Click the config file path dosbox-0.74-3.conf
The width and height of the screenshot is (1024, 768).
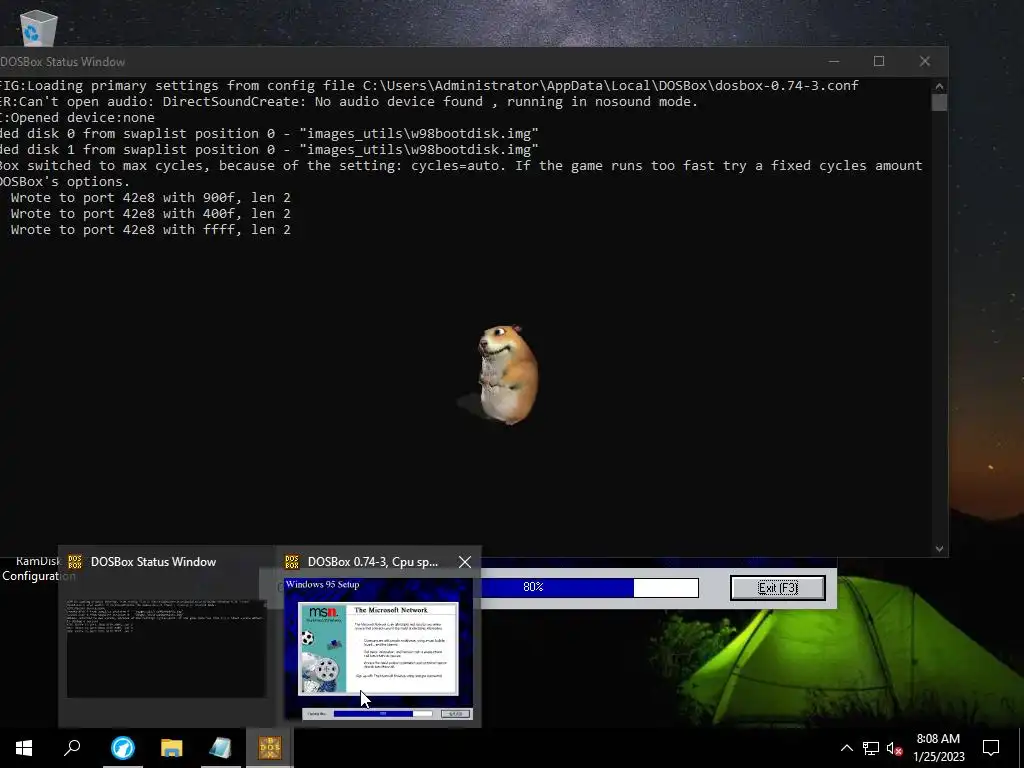click(x=611, y=86)
